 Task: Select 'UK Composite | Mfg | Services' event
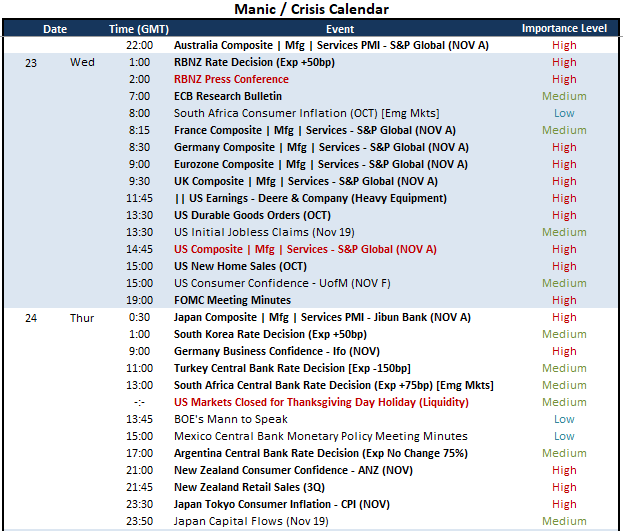click(306, 181)
